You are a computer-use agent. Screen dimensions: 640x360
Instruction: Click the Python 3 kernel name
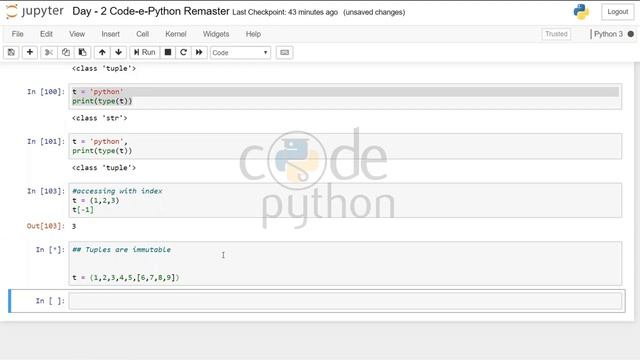click(608, 34)
